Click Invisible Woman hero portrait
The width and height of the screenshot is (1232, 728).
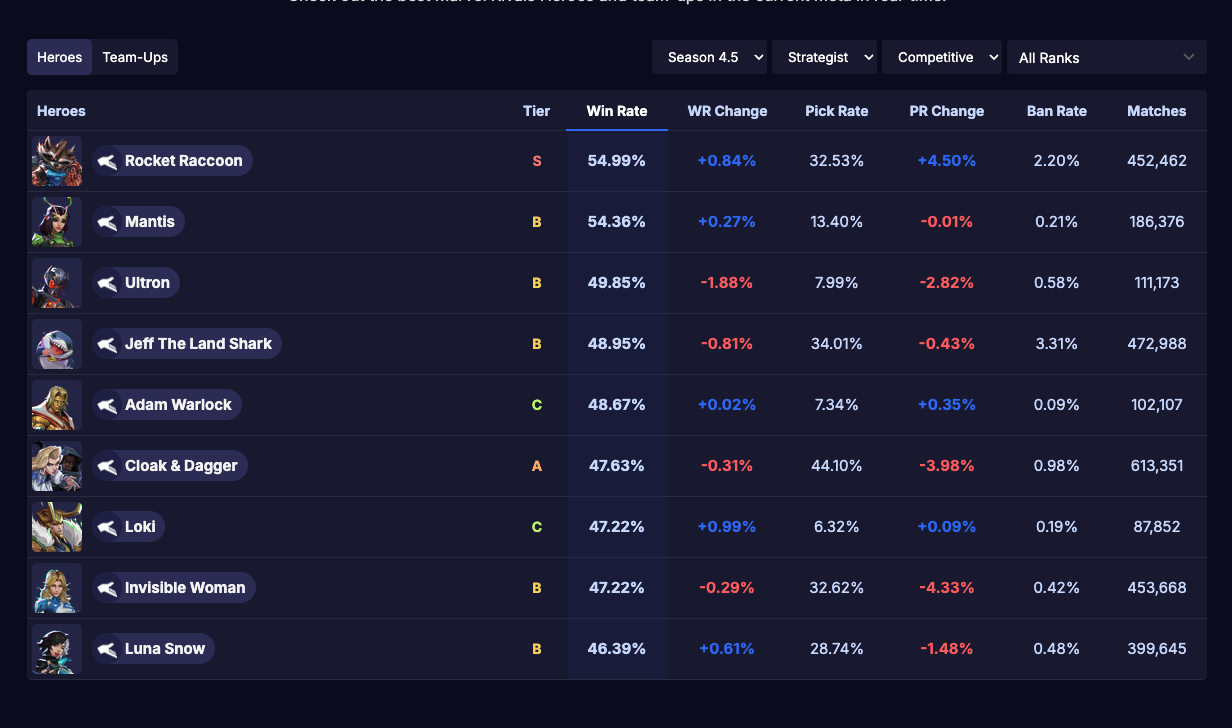pyautogui.click(x=57, y=588)
